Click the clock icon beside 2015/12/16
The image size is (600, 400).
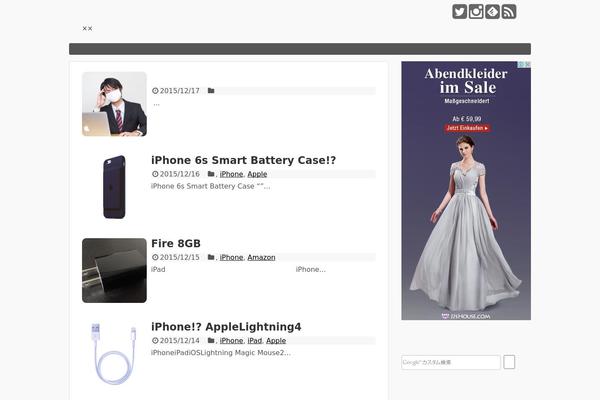[155, 174]
